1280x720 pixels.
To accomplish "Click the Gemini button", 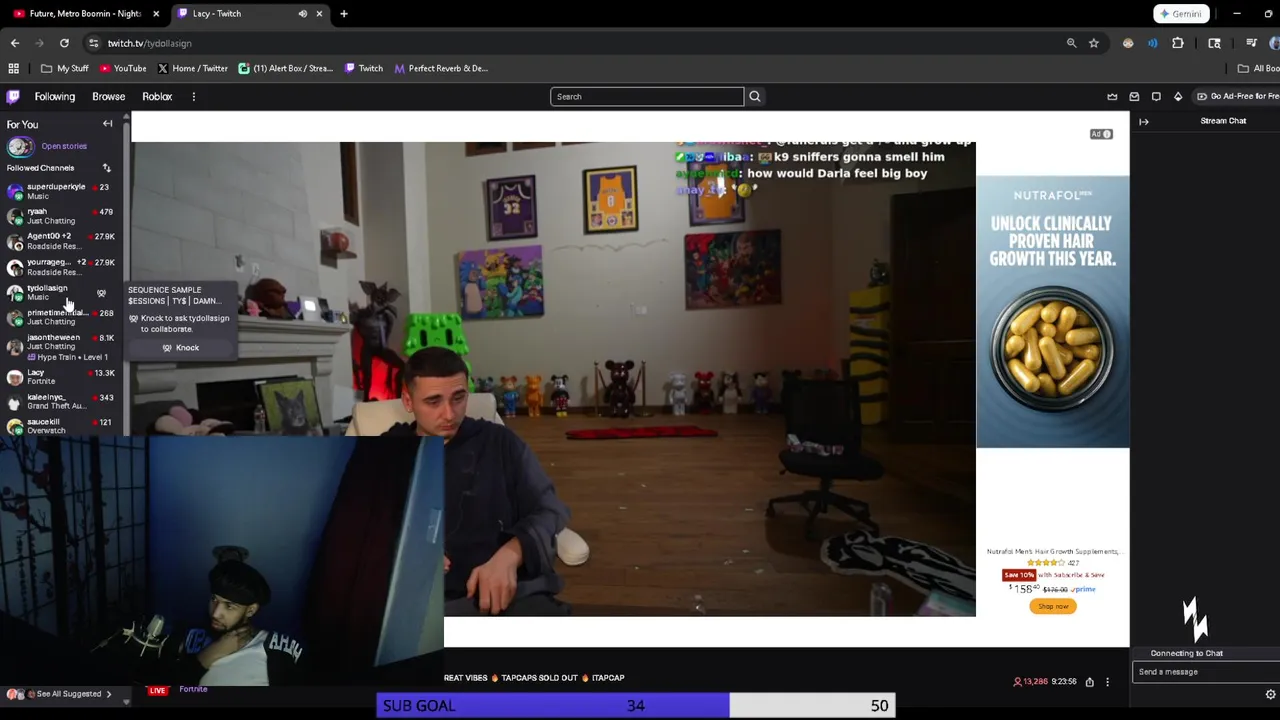I will point(1181,14).
